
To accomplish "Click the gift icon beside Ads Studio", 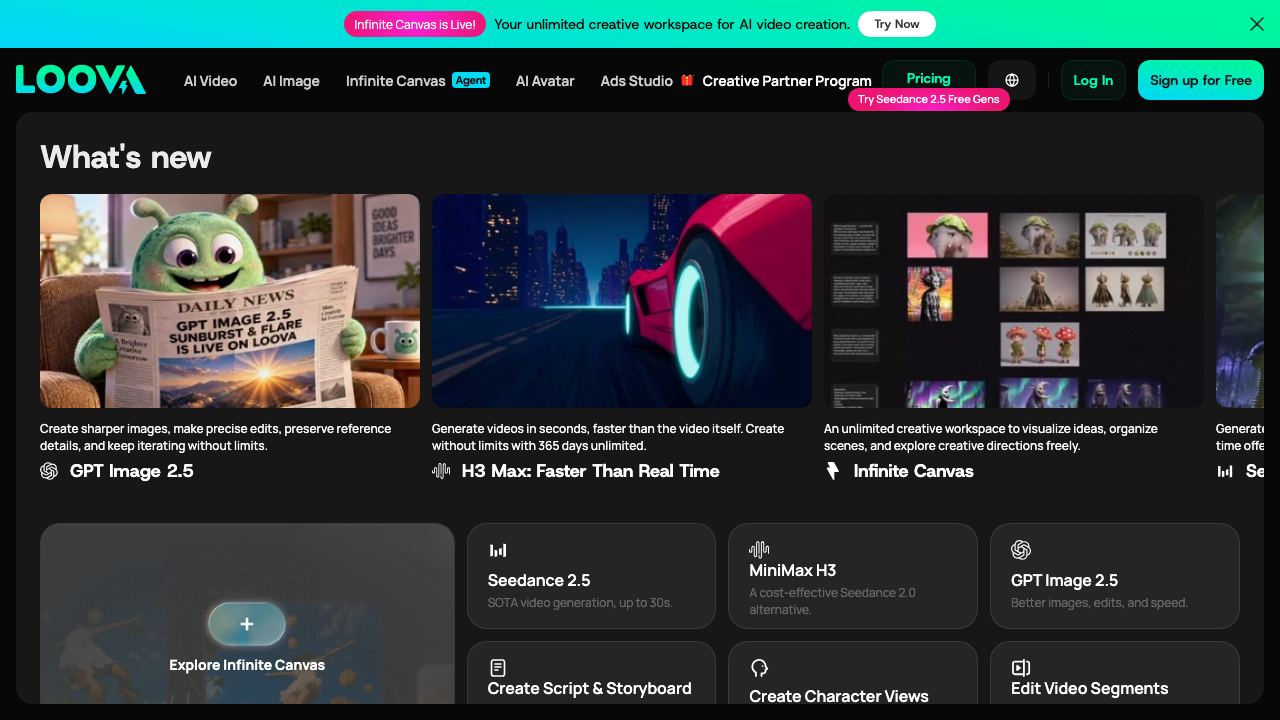I will pyautogui.click(x=687, y=80).
